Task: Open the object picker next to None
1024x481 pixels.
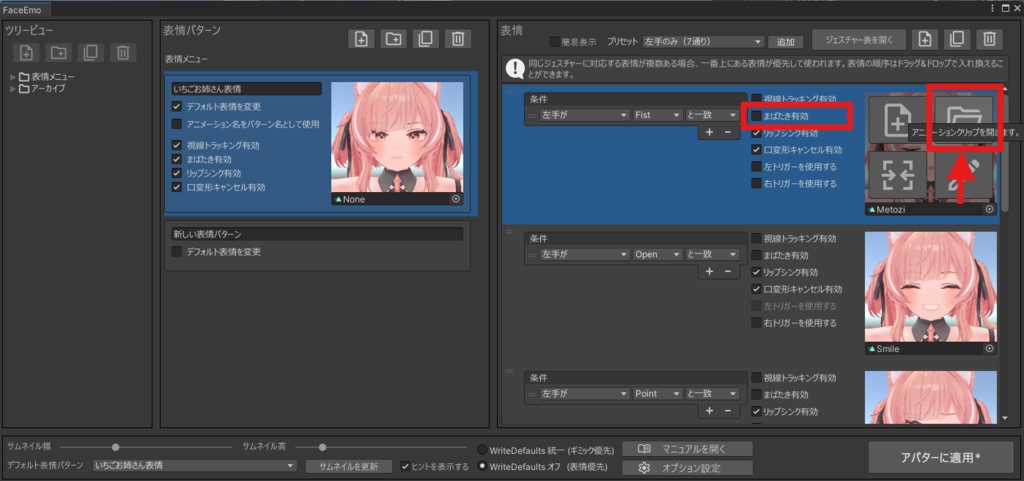Action: point(456,200)
